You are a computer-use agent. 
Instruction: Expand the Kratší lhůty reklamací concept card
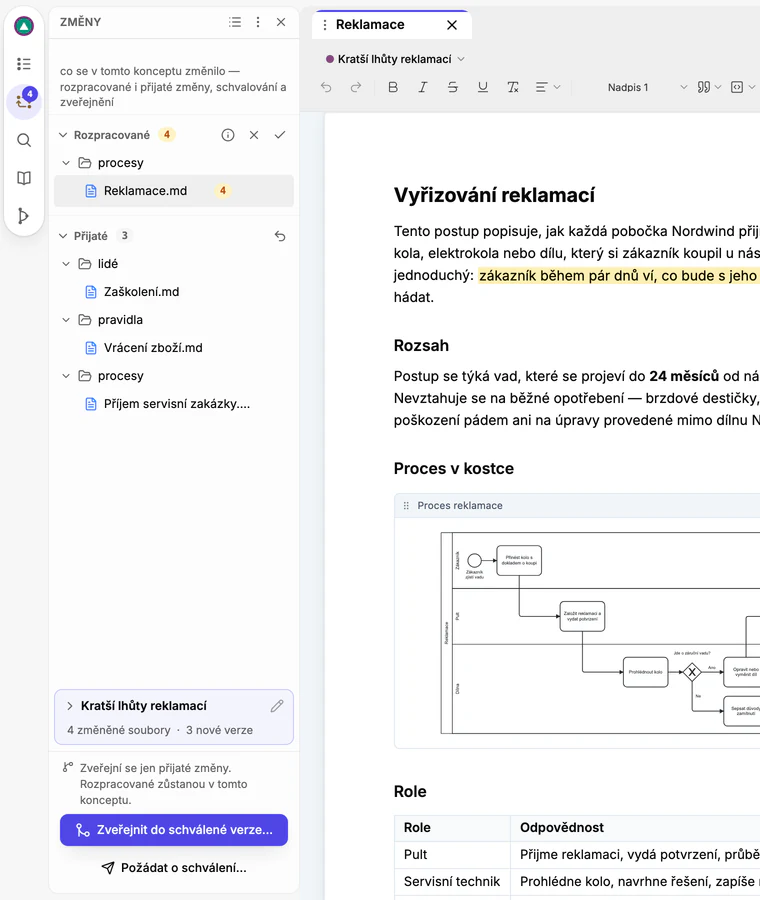coord(69,705)
